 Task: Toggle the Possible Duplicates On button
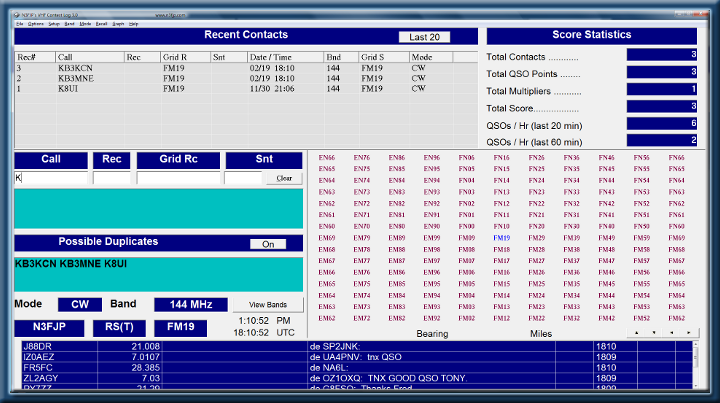point(268,244)
